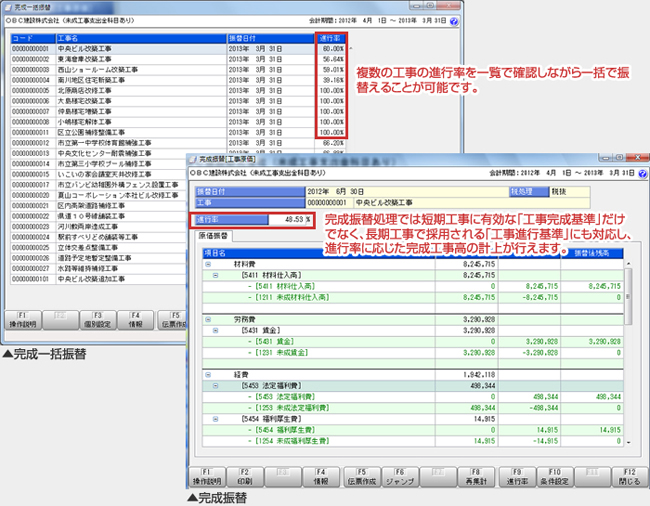Click the 完成振替 window title bar icon
Image resolution: width=650 pixels, height=506 pixels.
pyautogui.click(x=197, y=158)
